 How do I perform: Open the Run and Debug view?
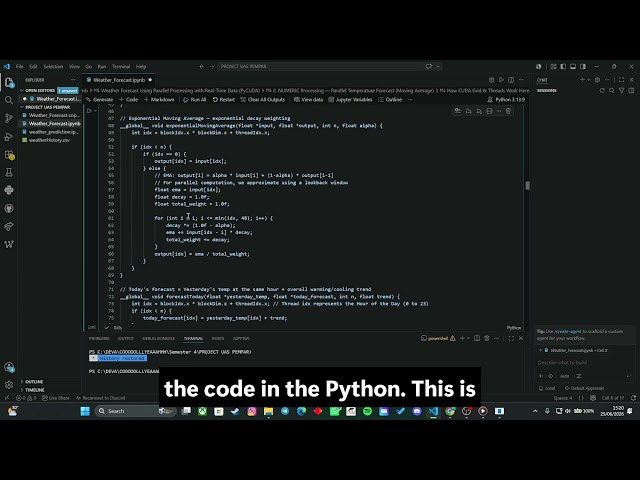[9, 136]
